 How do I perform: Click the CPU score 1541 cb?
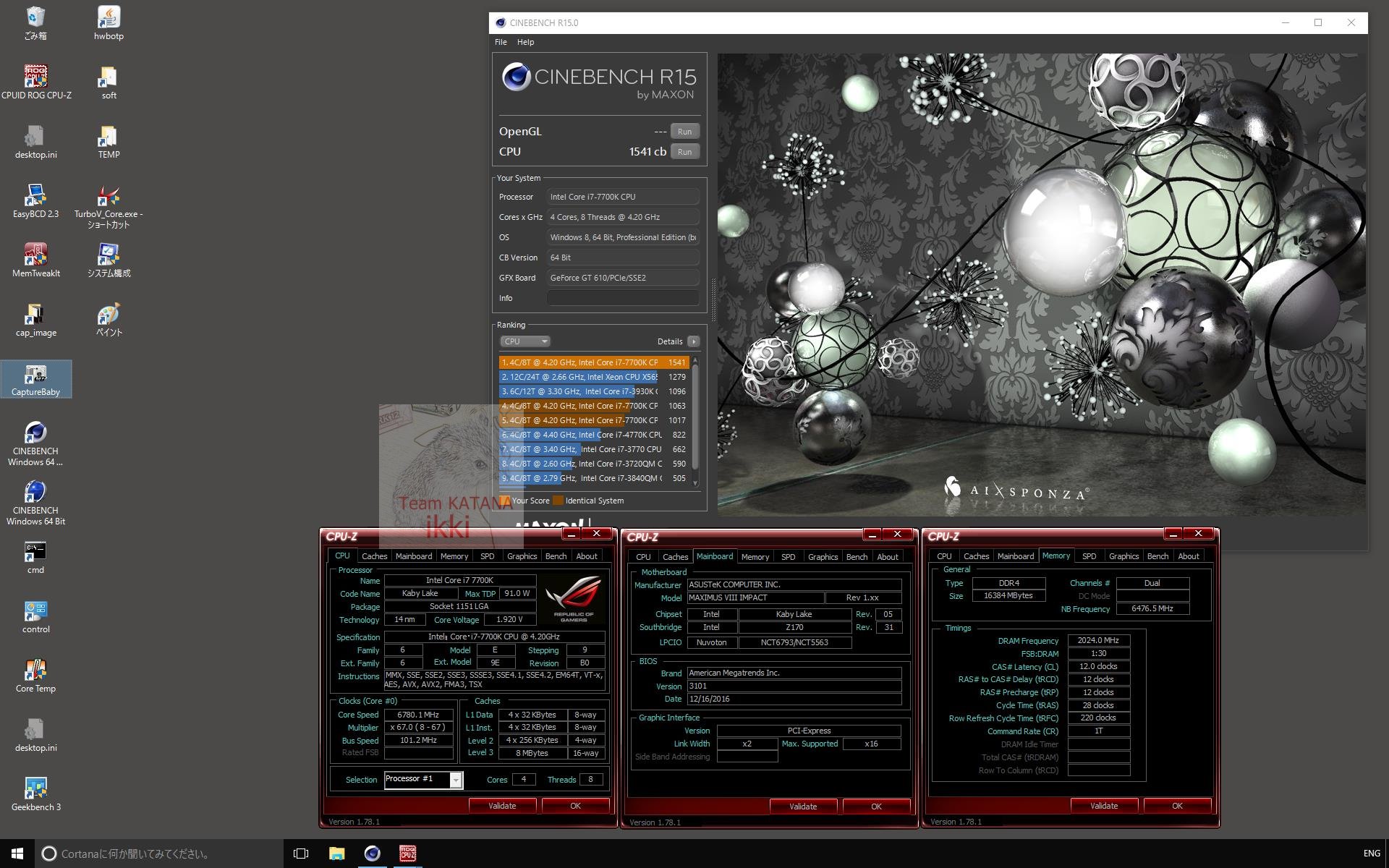[647, 151]
